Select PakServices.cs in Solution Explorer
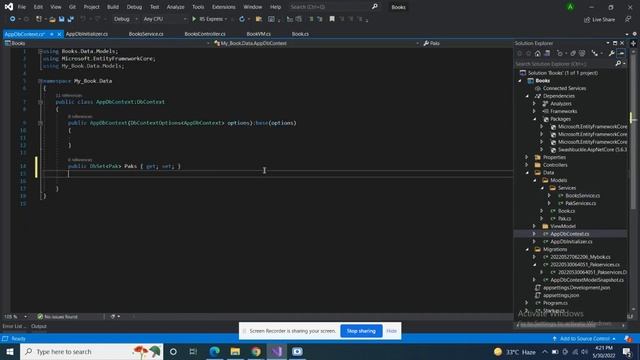This screenshot has height=360, width=640. [580, 203]
